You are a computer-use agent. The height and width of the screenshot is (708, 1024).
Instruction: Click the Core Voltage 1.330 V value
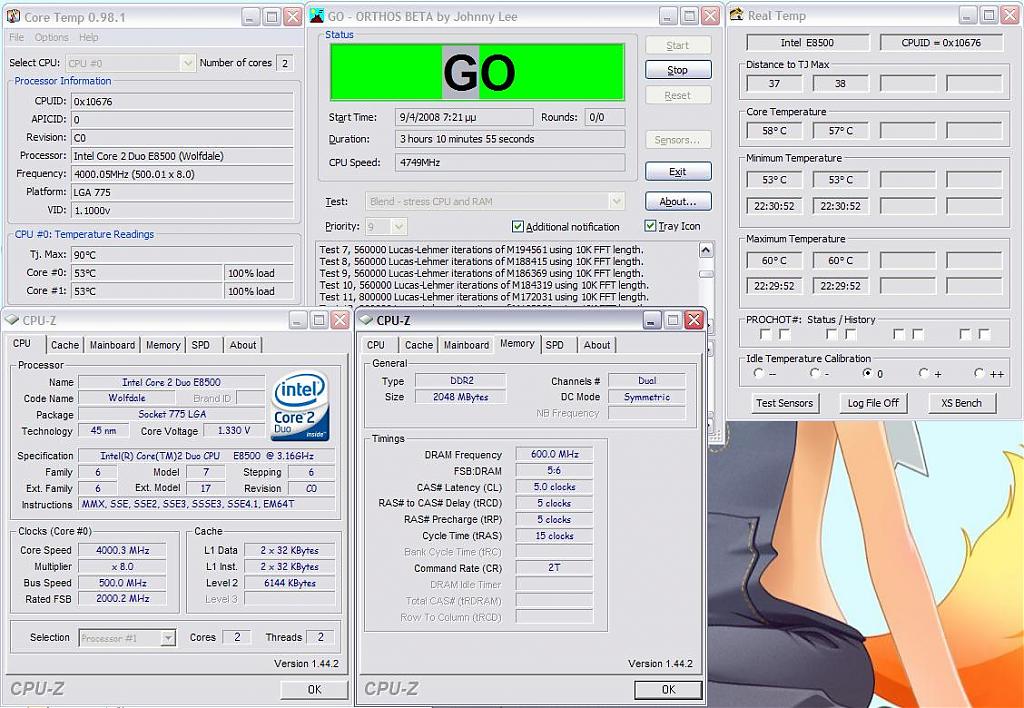coord(233,431)
